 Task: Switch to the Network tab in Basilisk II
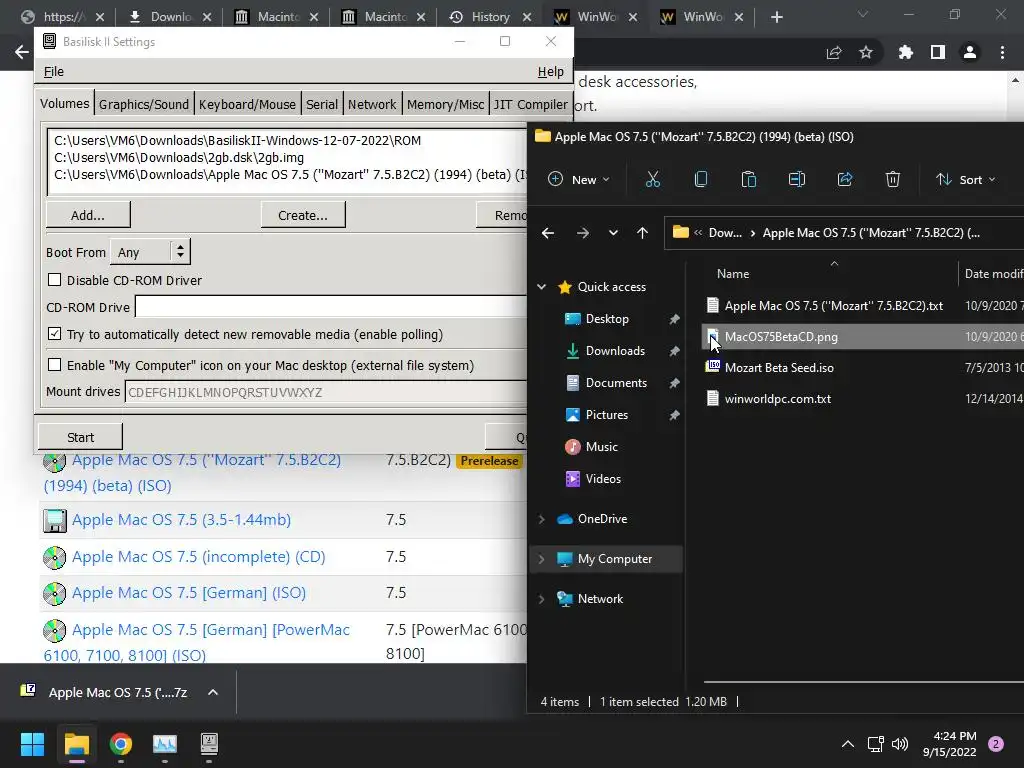(x=372, y=104)
